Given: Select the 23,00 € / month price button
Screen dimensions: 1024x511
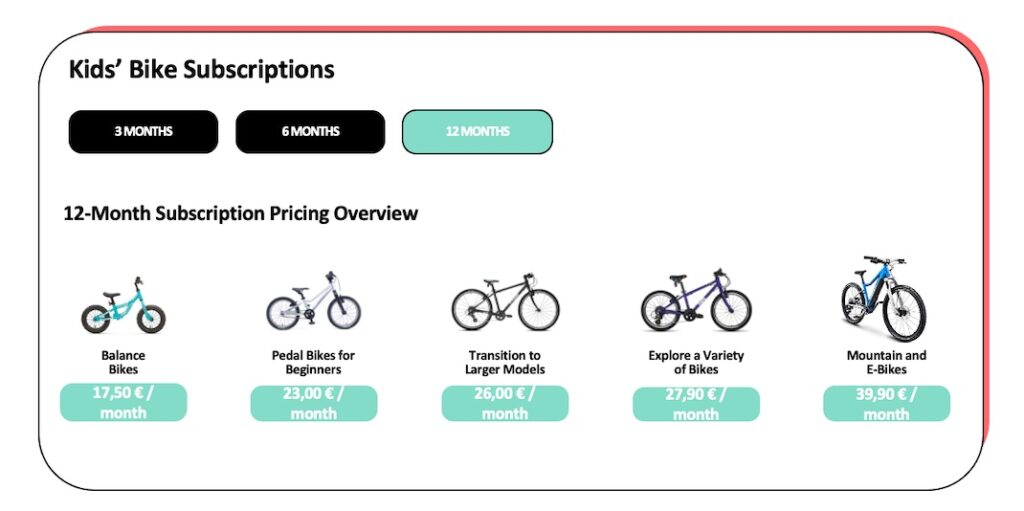Looking at the screenshot, I should point(313,403).
